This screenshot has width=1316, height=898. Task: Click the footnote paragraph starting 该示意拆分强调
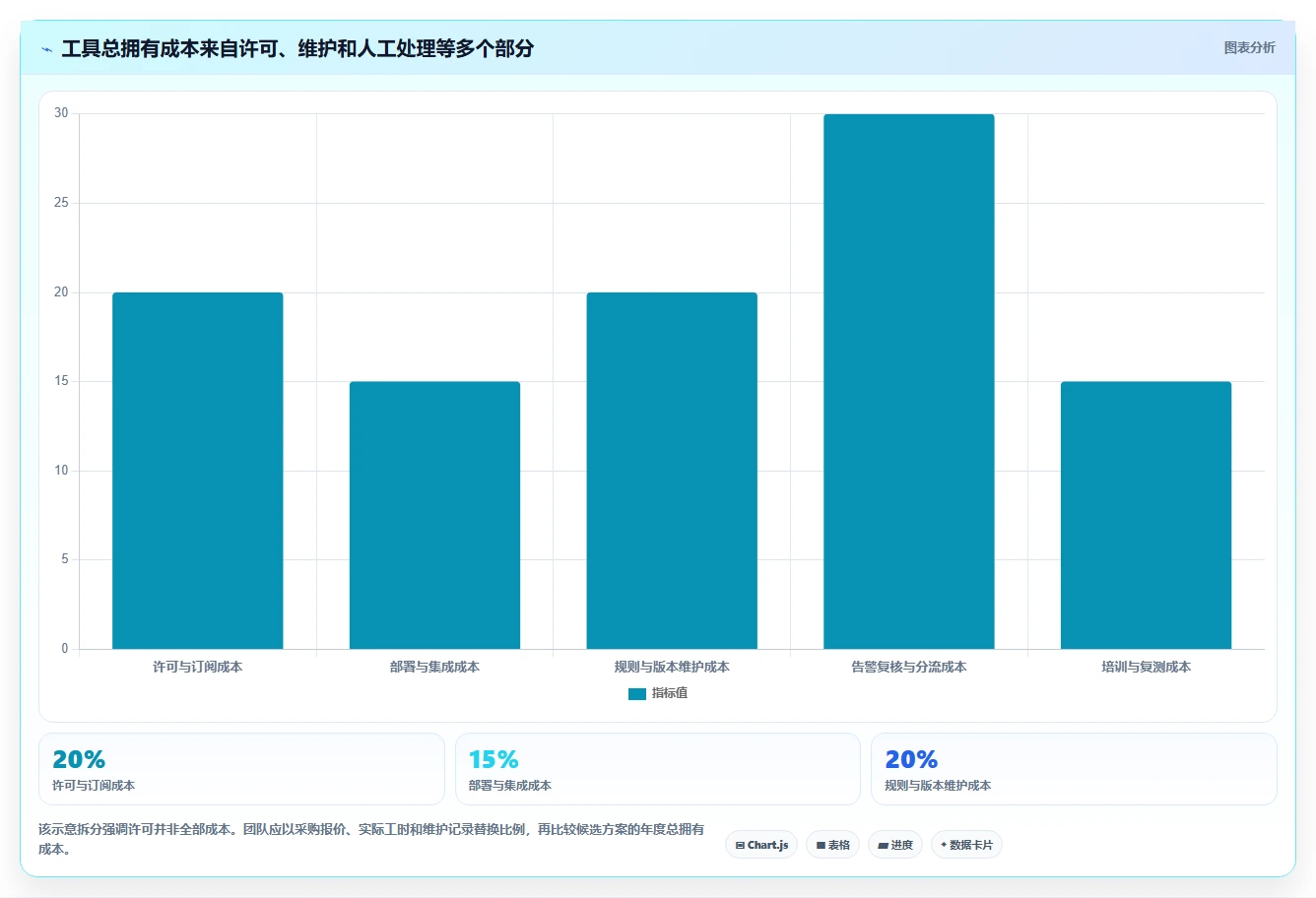pos(371,839)
